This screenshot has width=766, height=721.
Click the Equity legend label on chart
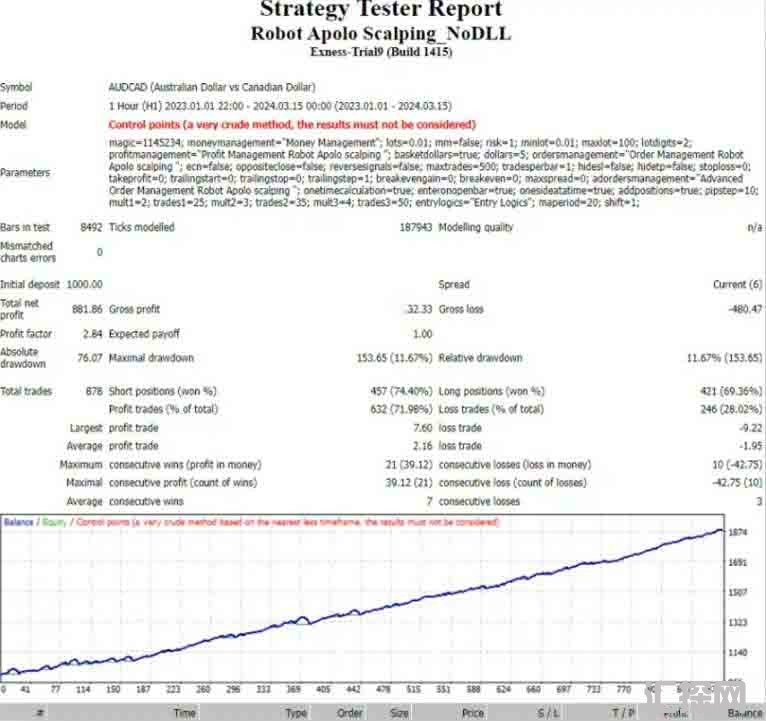pyautogui.click(x=54, y=522)
